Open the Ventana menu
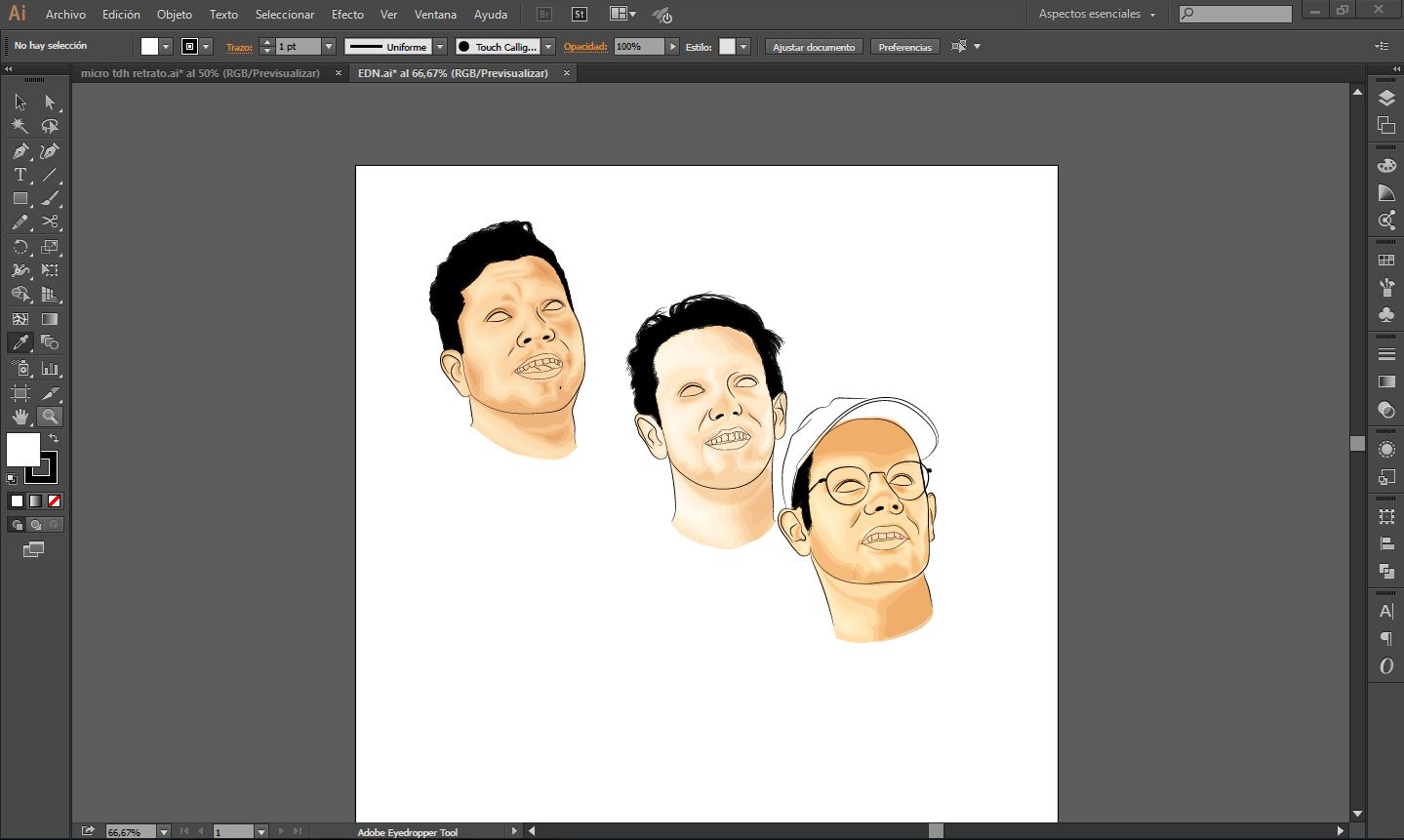1404x840 pixels. point(435,15)
